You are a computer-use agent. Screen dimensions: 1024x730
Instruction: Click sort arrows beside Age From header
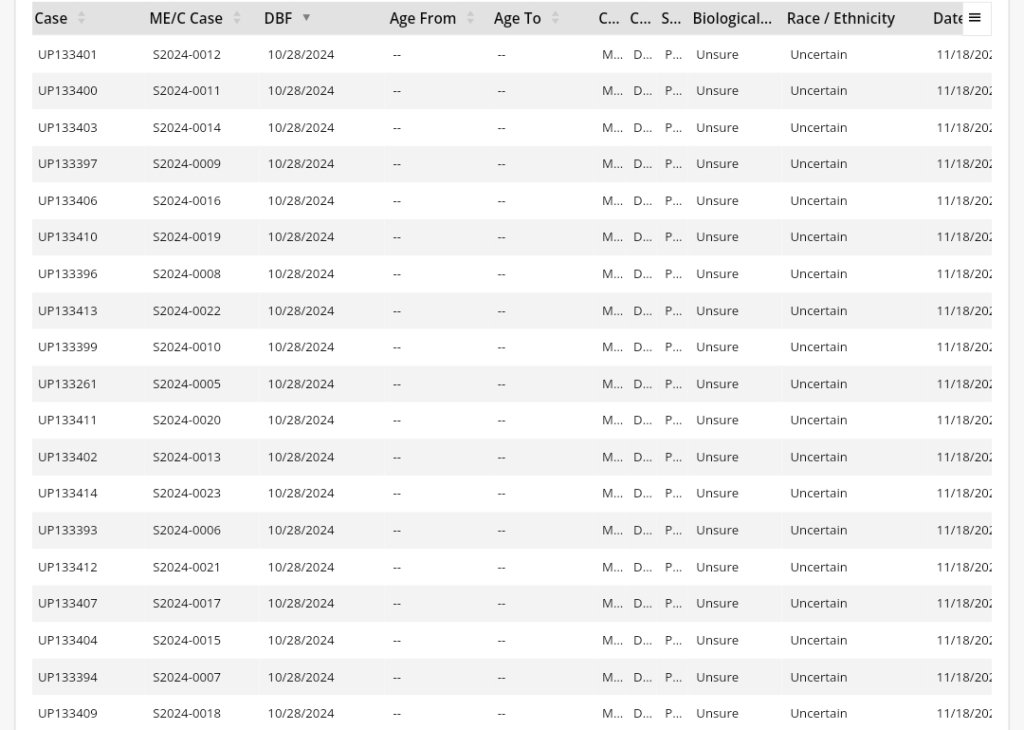tap(470, 18)
